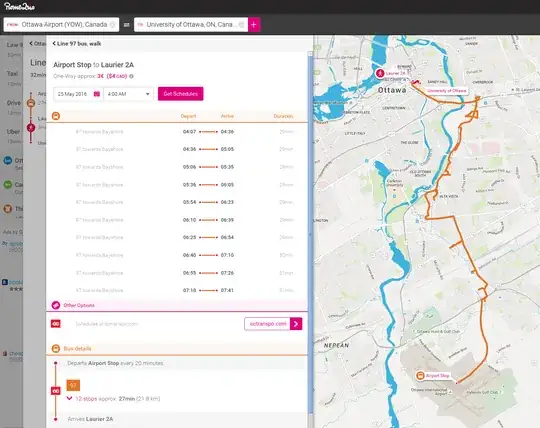Click the orange things-to-do icon in sidebar

point(8,209)
